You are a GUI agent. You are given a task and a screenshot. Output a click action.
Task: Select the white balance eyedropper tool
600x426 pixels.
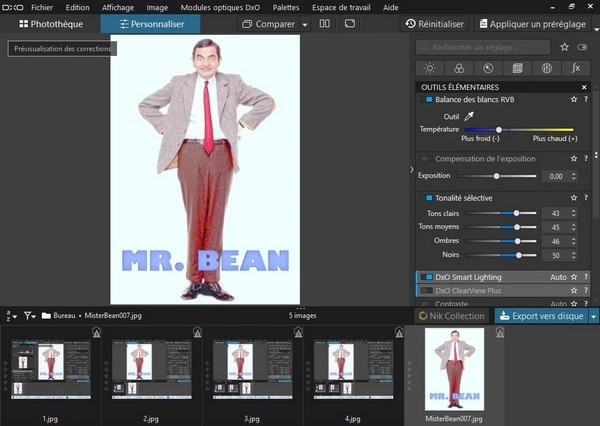pyautogui.click(x=468, y=116)
